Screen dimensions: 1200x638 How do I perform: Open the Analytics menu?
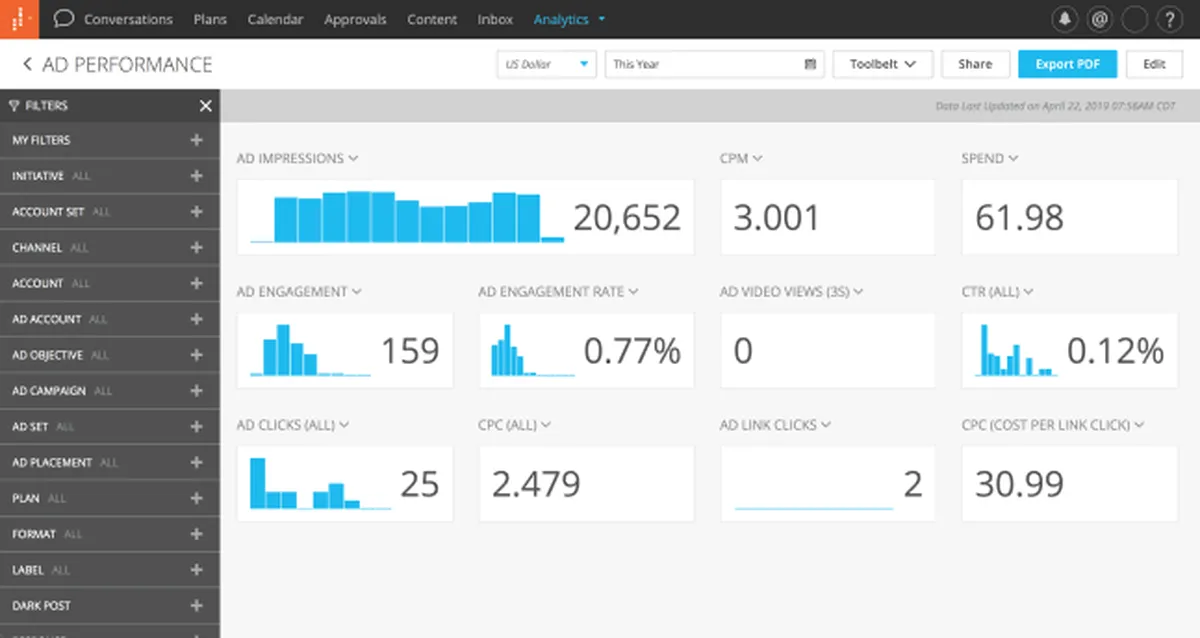[568, 19]
